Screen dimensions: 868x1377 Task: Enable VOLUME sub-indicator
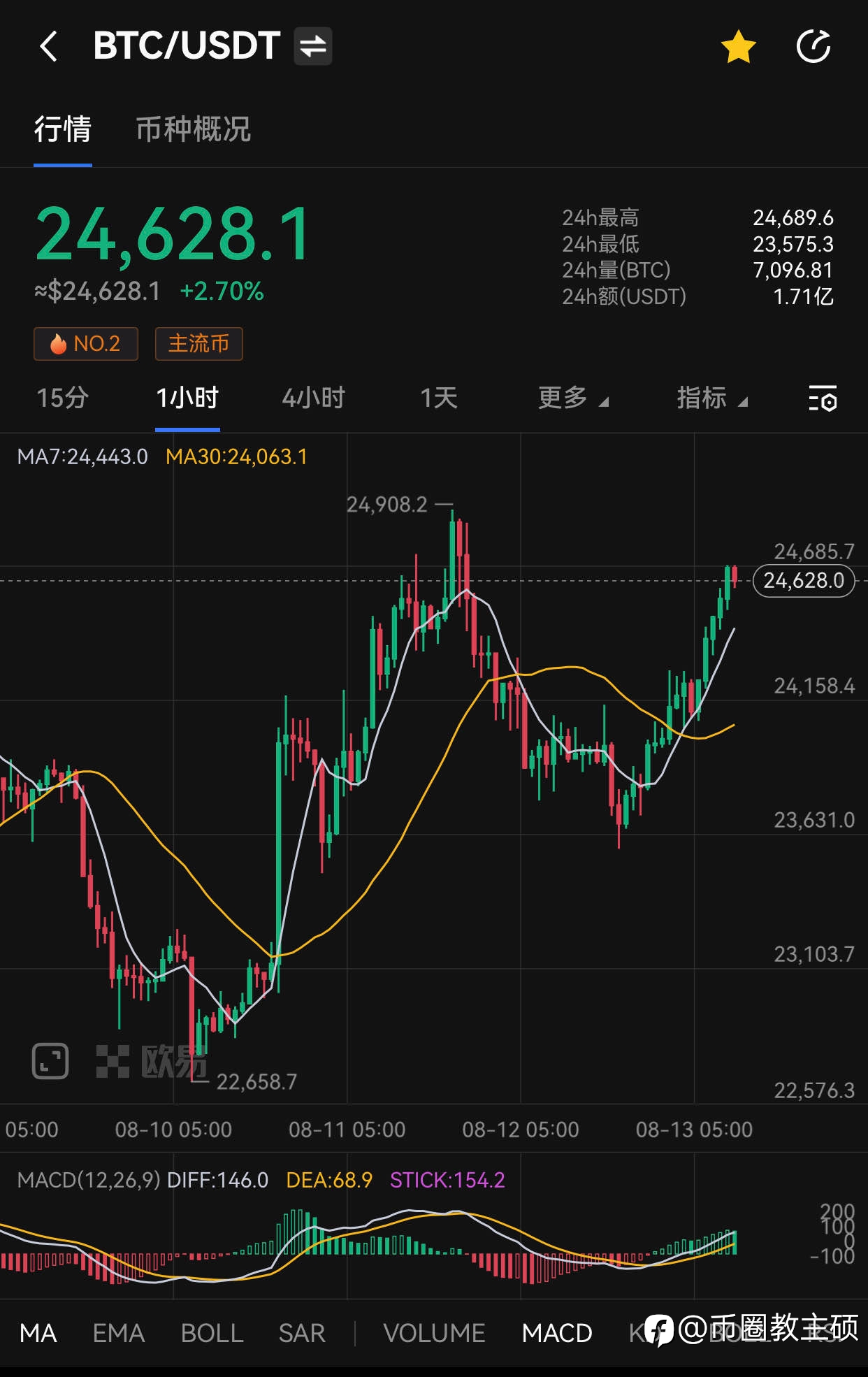[x=434, y=1334]
